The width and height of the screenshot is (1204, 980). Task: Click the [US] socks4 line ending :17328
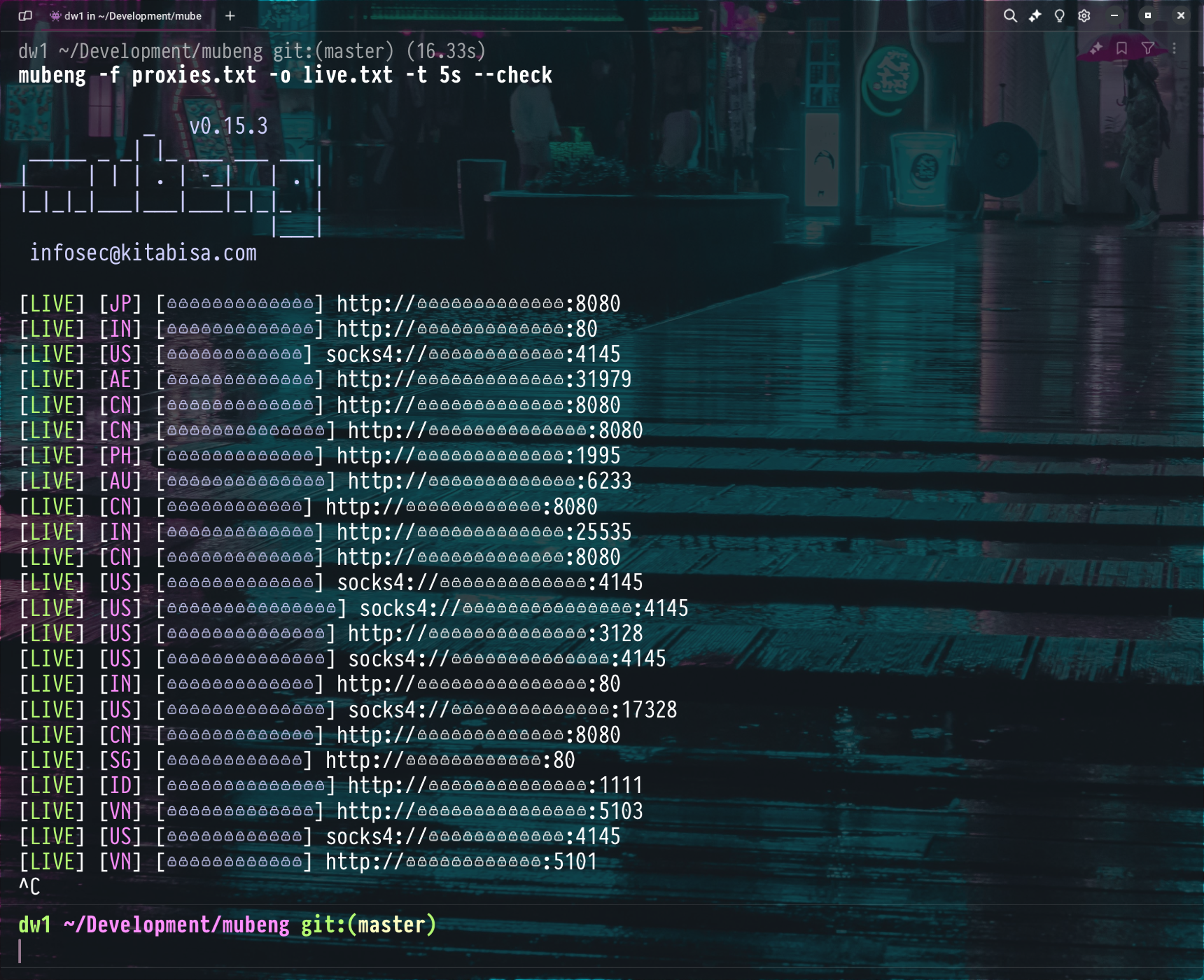(x=348, y=710)
